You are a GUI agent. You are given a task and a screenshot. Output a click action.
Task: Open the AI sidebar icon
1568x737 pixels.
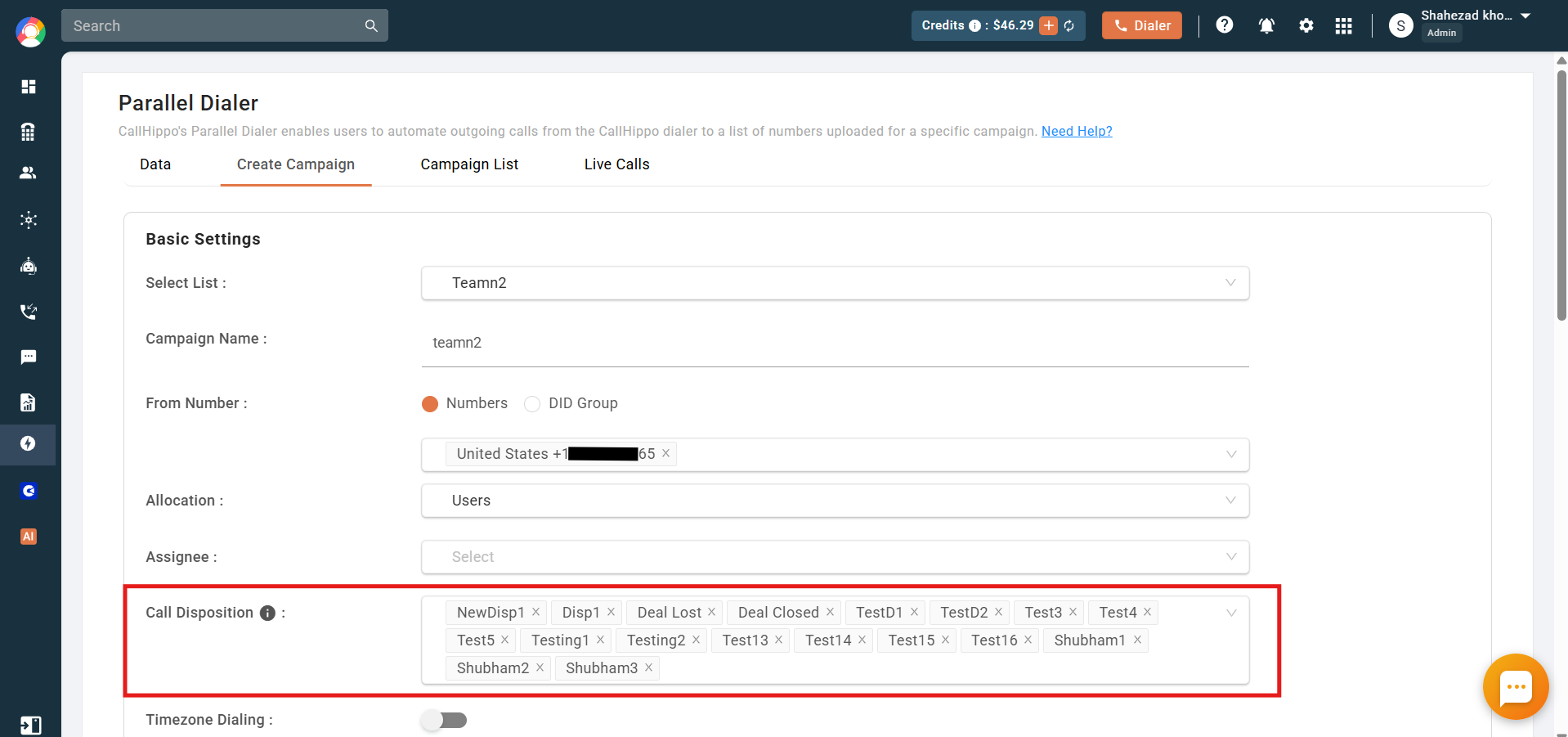pyautogui.click(x=29, y=537)
